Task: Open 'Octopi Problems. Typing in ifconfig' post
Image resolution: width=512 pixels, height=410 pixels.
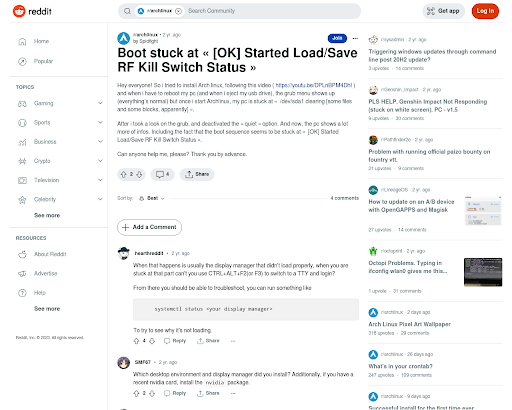Action: (408, 267)
